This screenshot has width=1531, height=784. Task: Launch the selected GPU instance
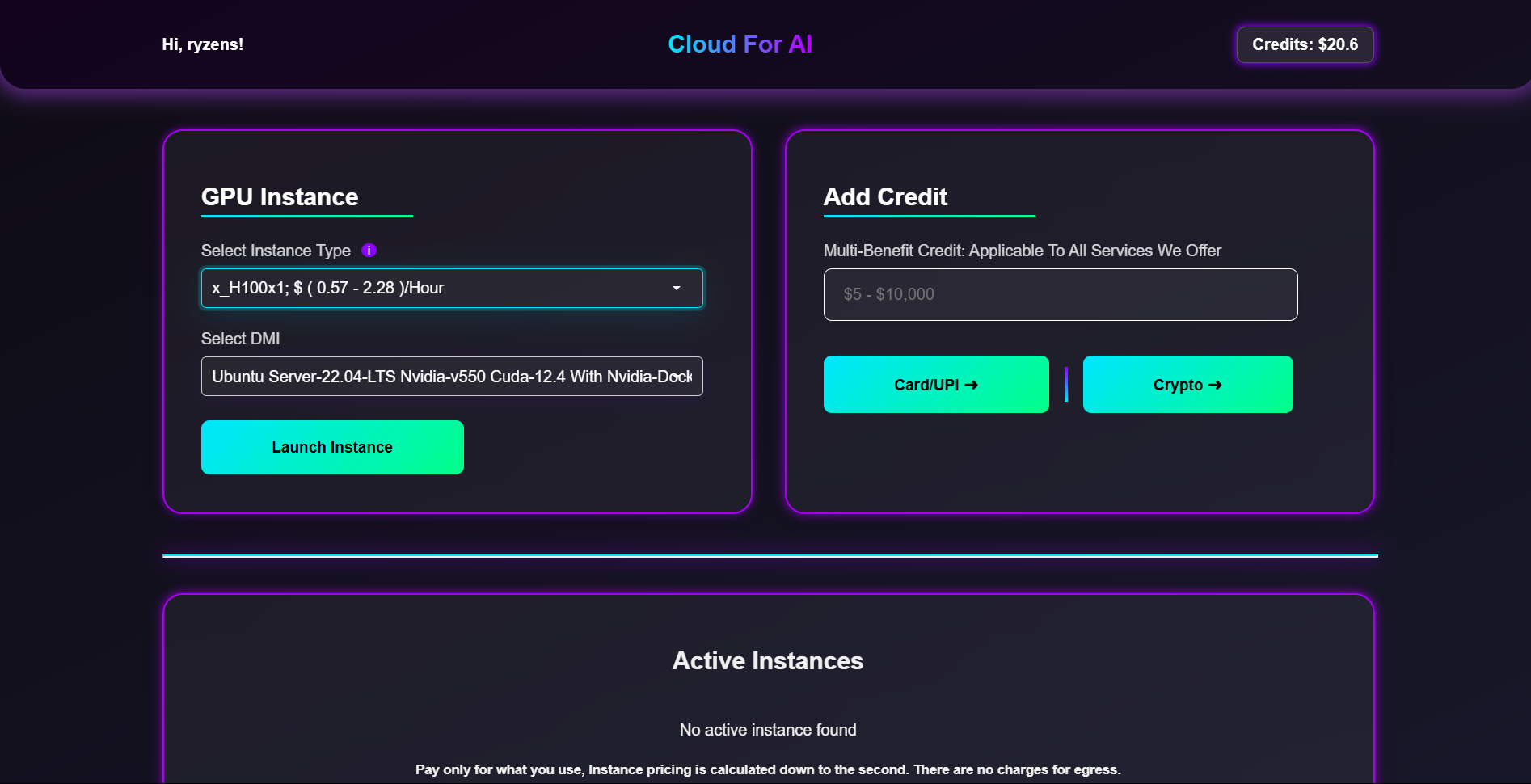(331, 447)
